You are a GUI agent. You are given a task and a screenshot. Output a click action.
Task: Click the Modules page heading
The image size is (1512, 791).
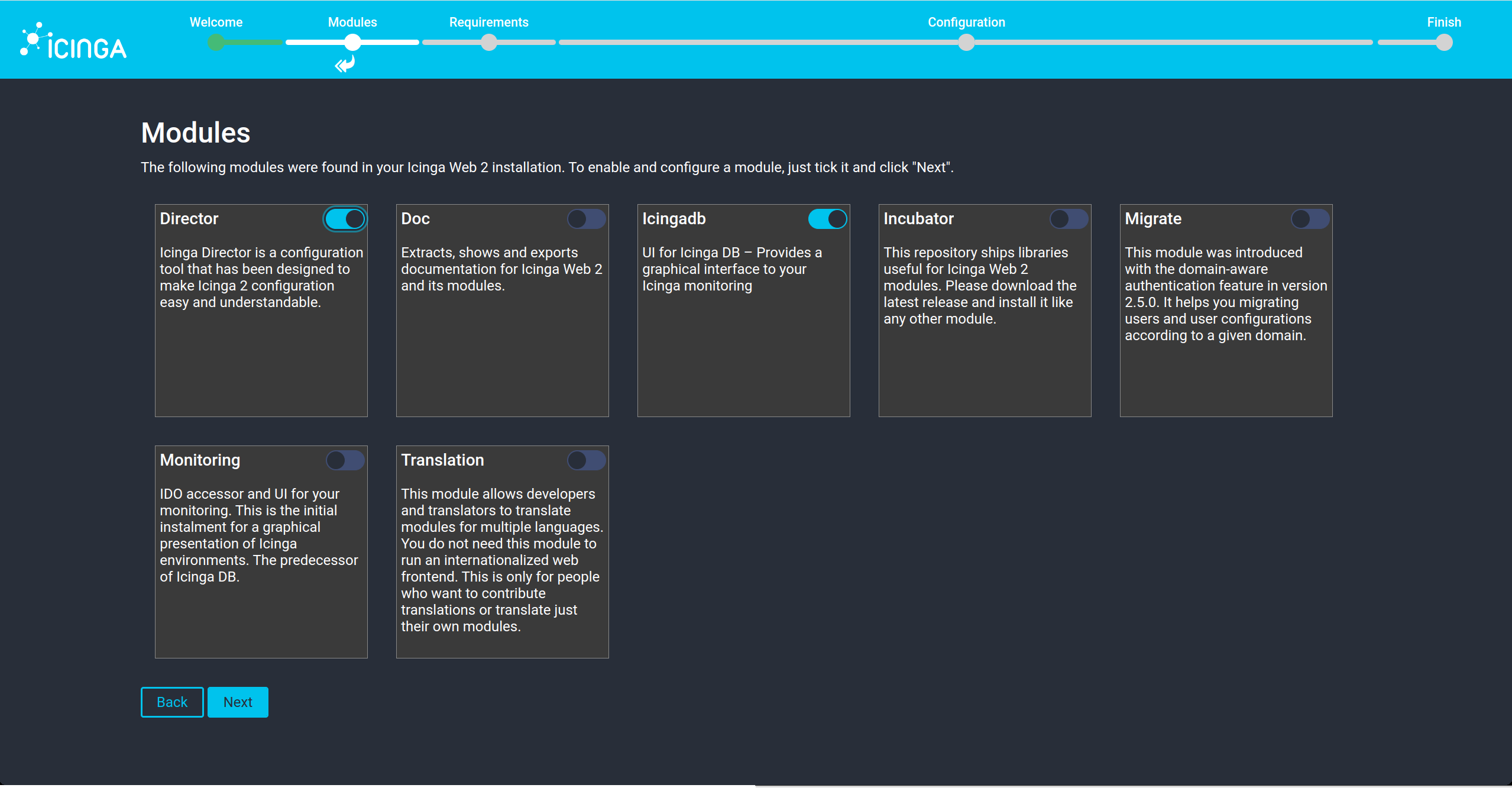coord(196,133)
